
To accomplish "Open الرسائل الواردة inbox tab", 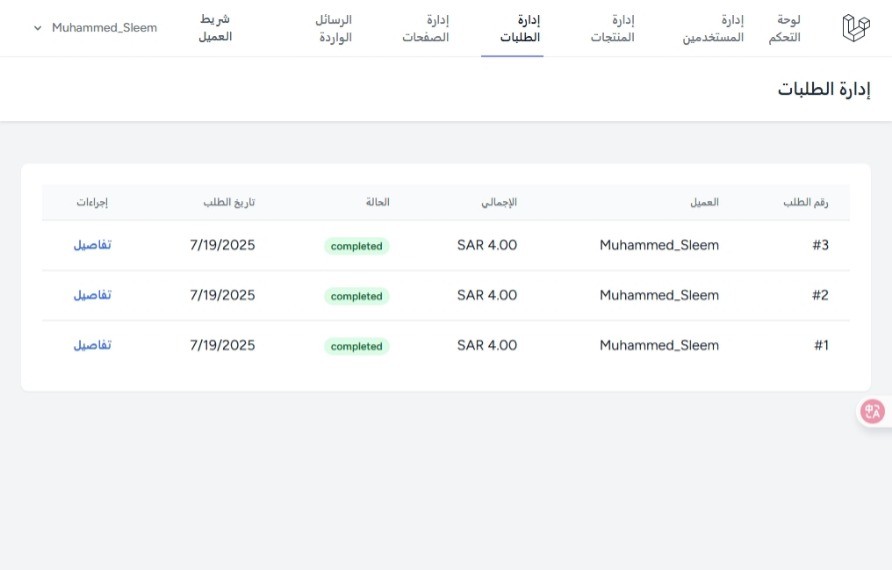I will click(334, 28).
